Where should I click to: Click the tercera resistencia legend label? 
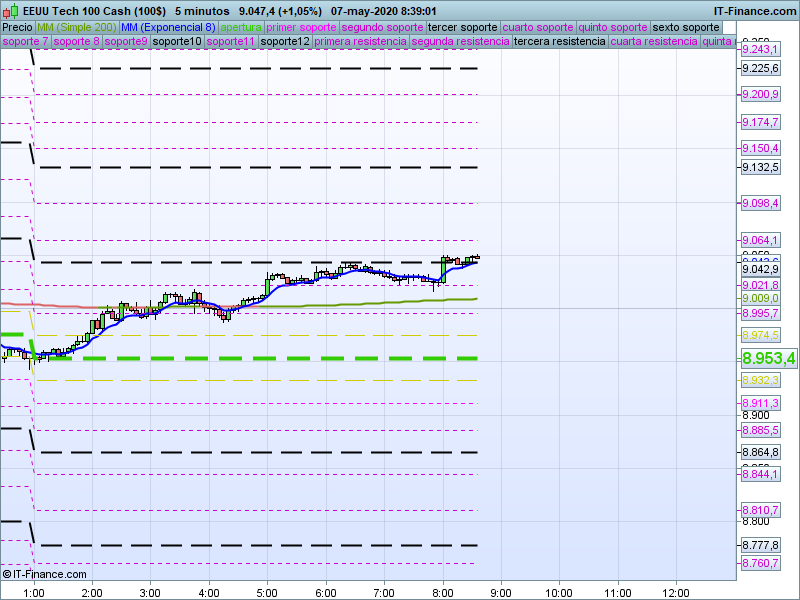tap(558, 42)
